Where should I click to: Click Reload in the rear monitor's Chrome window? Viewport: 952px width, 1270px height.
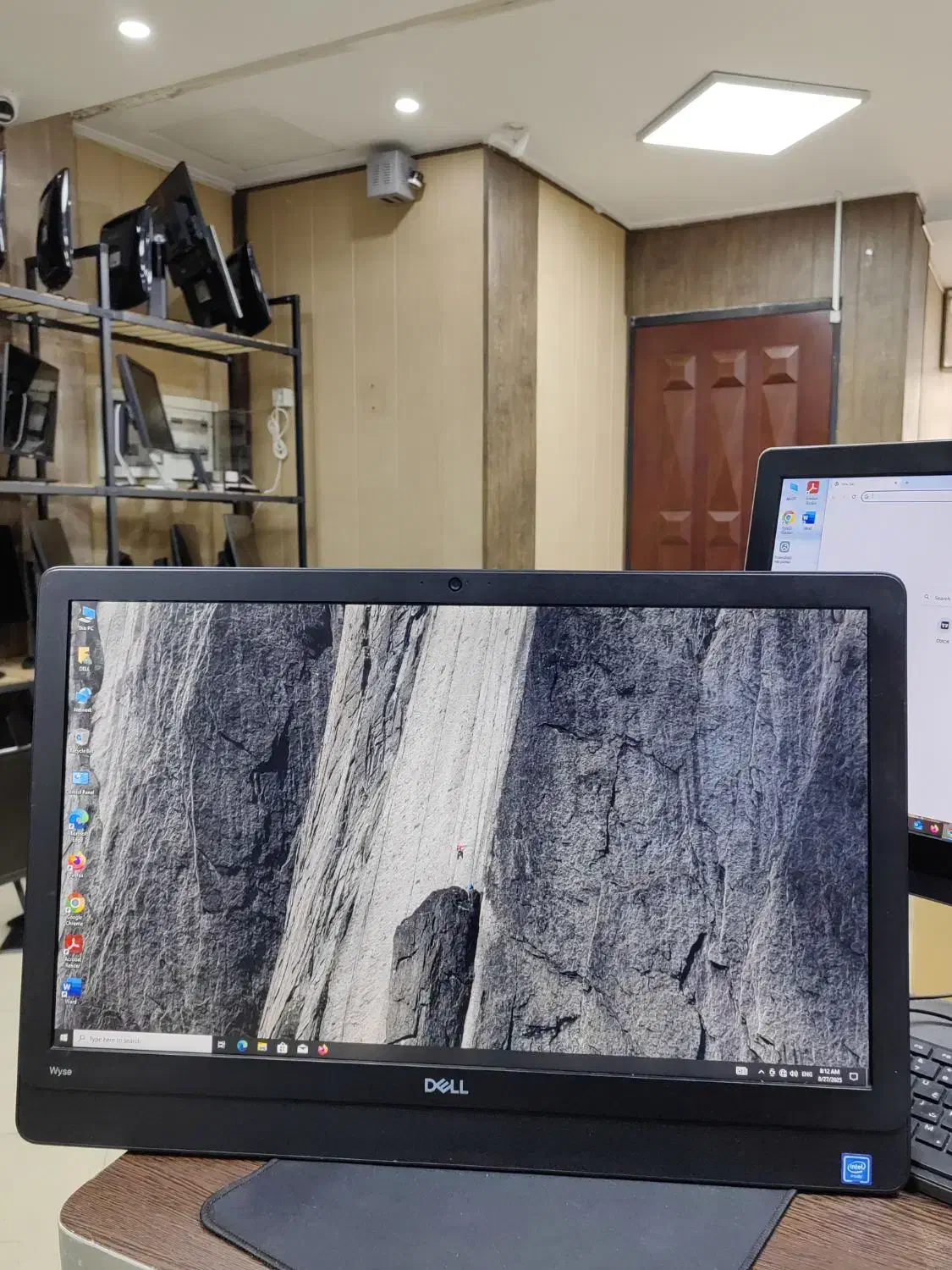coord(854,496)
